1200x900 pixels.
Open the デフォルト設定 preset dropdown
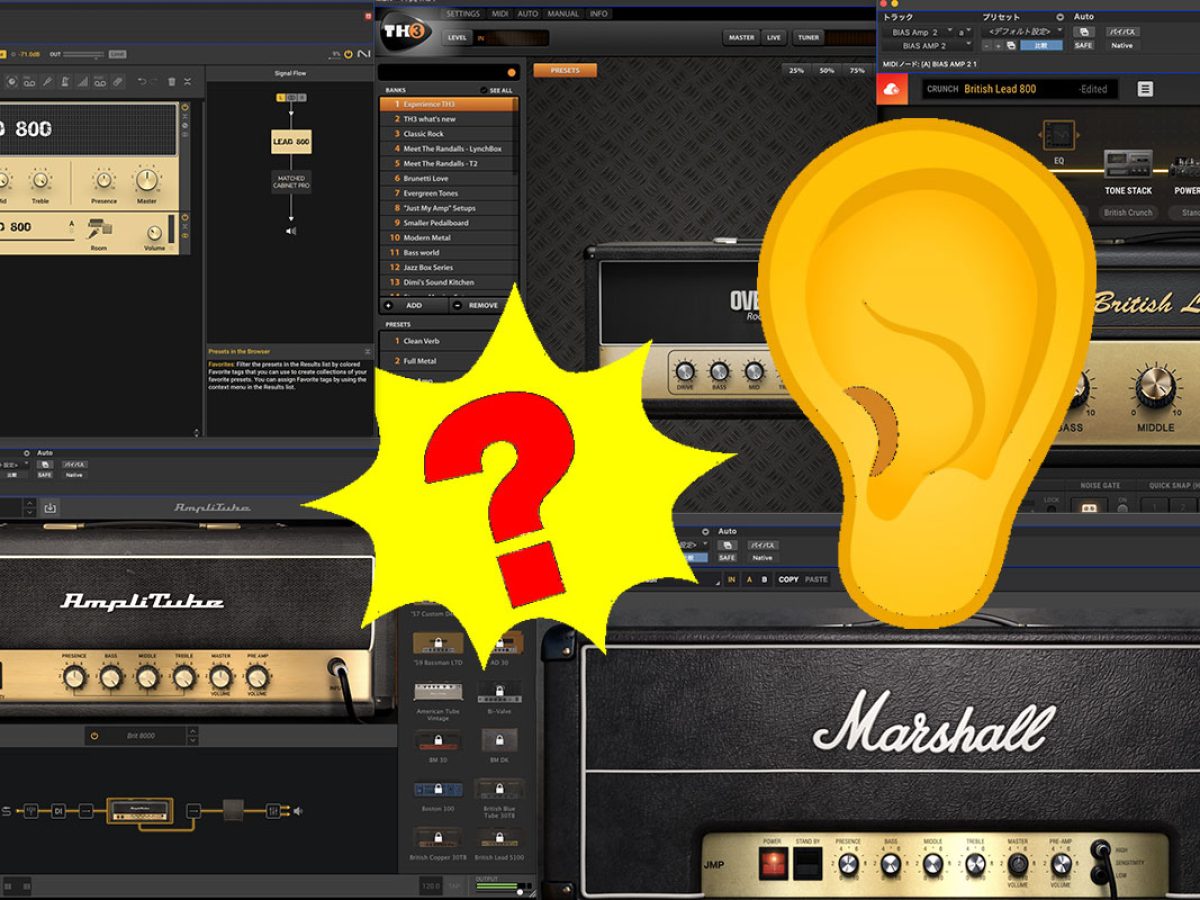(x=1022, y=32)
